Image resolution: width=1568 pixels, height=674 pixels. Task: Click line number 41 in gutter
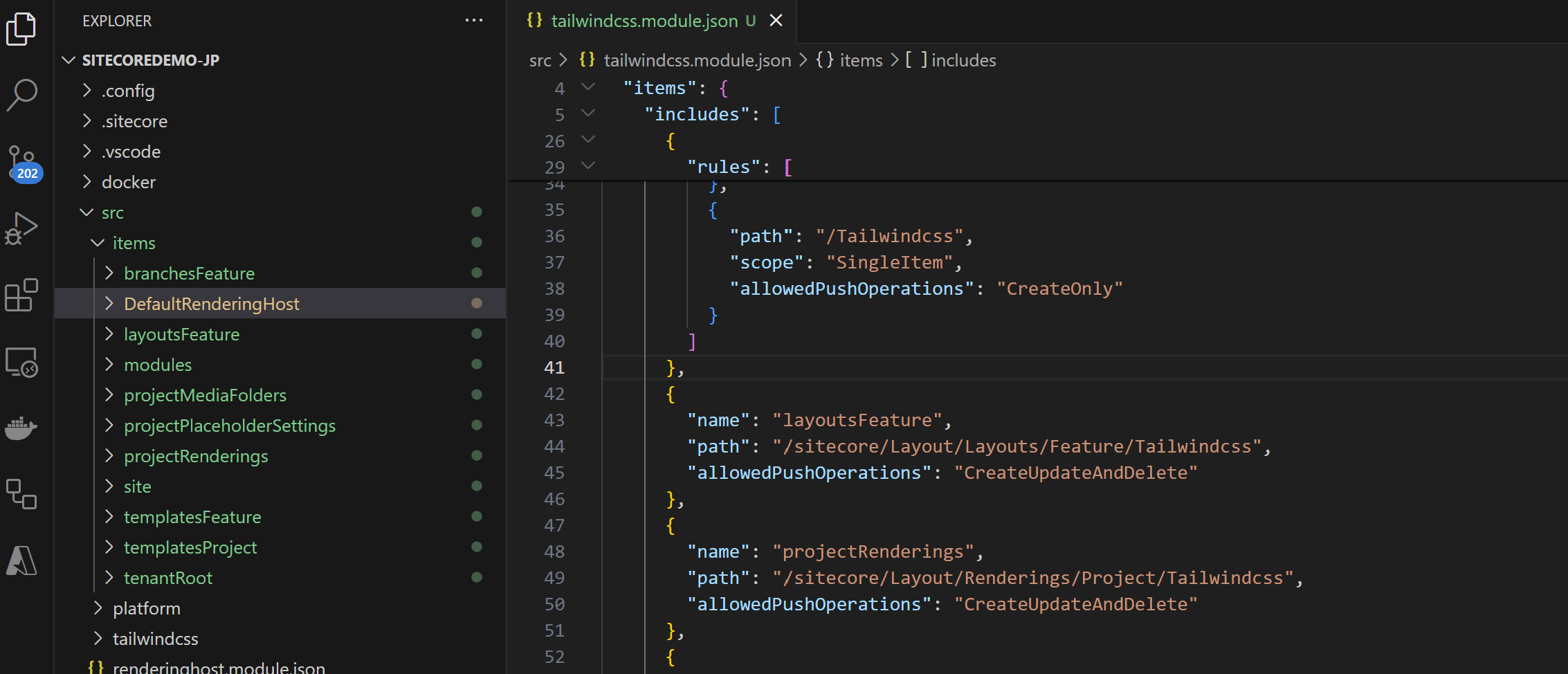click(554, 367)
